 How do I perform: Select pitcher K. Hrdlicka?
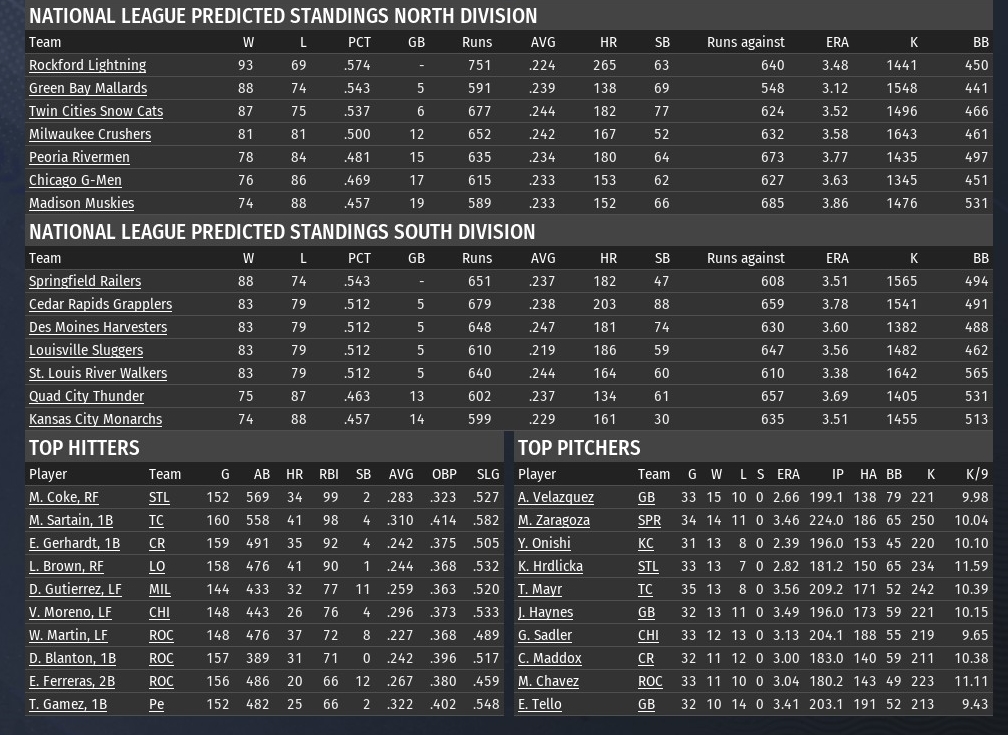pos(550,566)
